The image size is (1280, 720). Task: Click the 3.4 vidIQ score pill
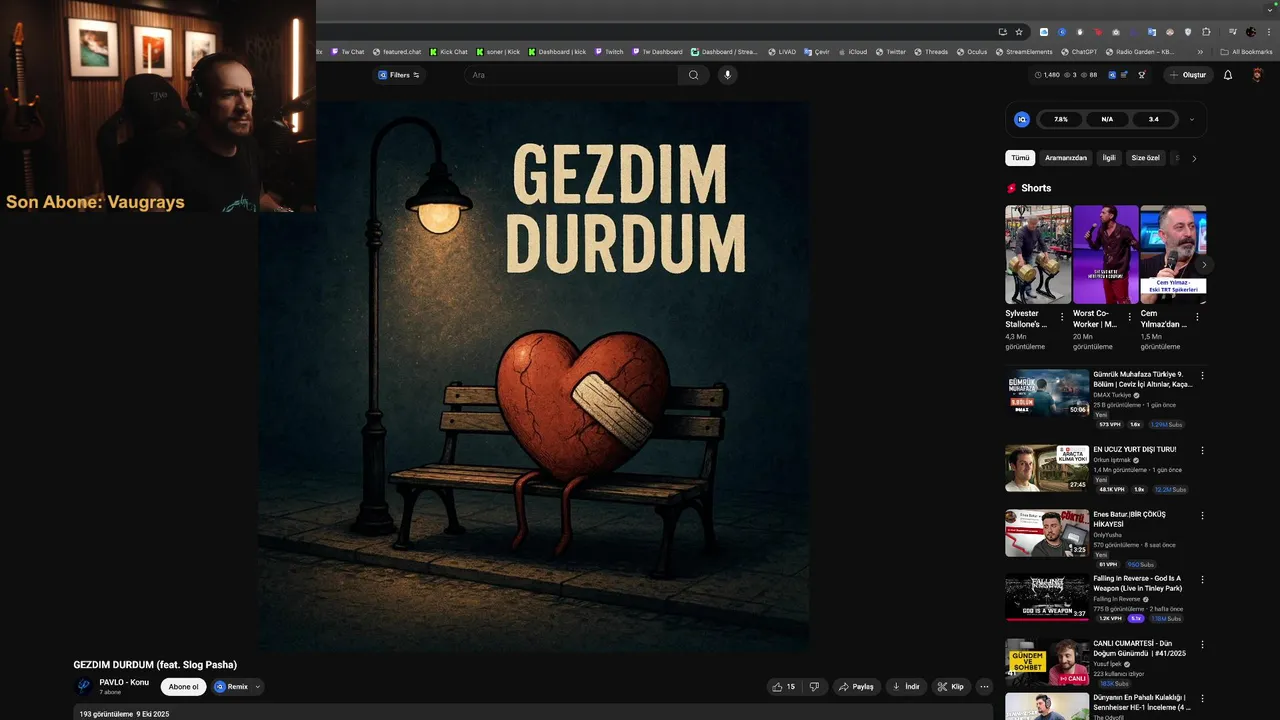click(1154, 119)
